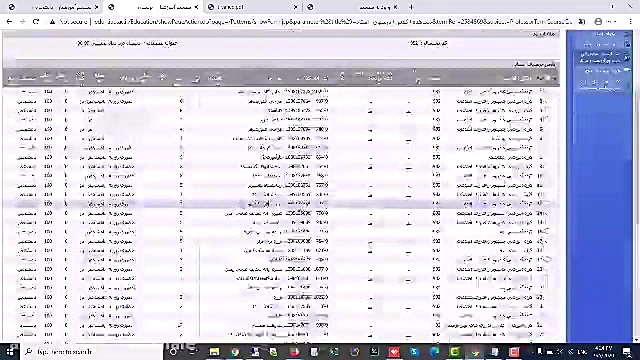Viewport: 640px width, 360px height.
Task: Go back with the browser back arrow
Action: (x=9, y=22)
